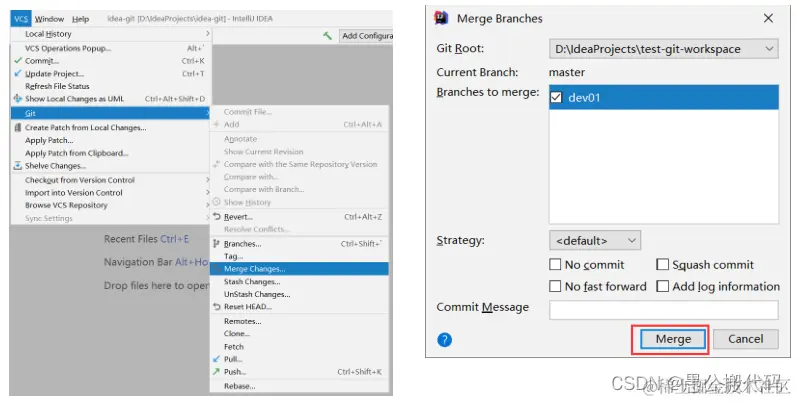Screen dimensions: 797x402
Task: Click the Cancel button
Action: pyautogui.click(x=746, y=339)
